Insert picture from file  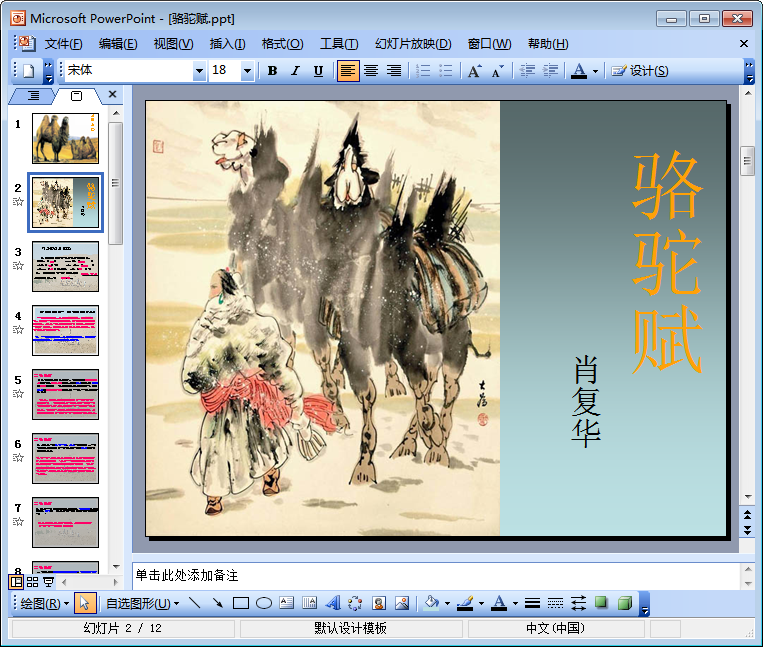click(402, 604)
